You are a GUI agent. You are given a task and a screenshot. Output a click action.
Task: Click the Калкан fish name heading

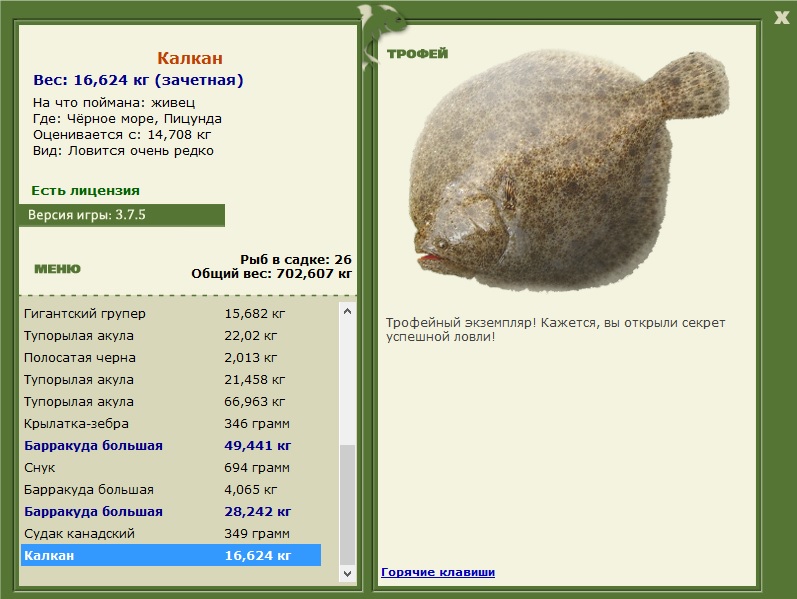pos(190,58)
